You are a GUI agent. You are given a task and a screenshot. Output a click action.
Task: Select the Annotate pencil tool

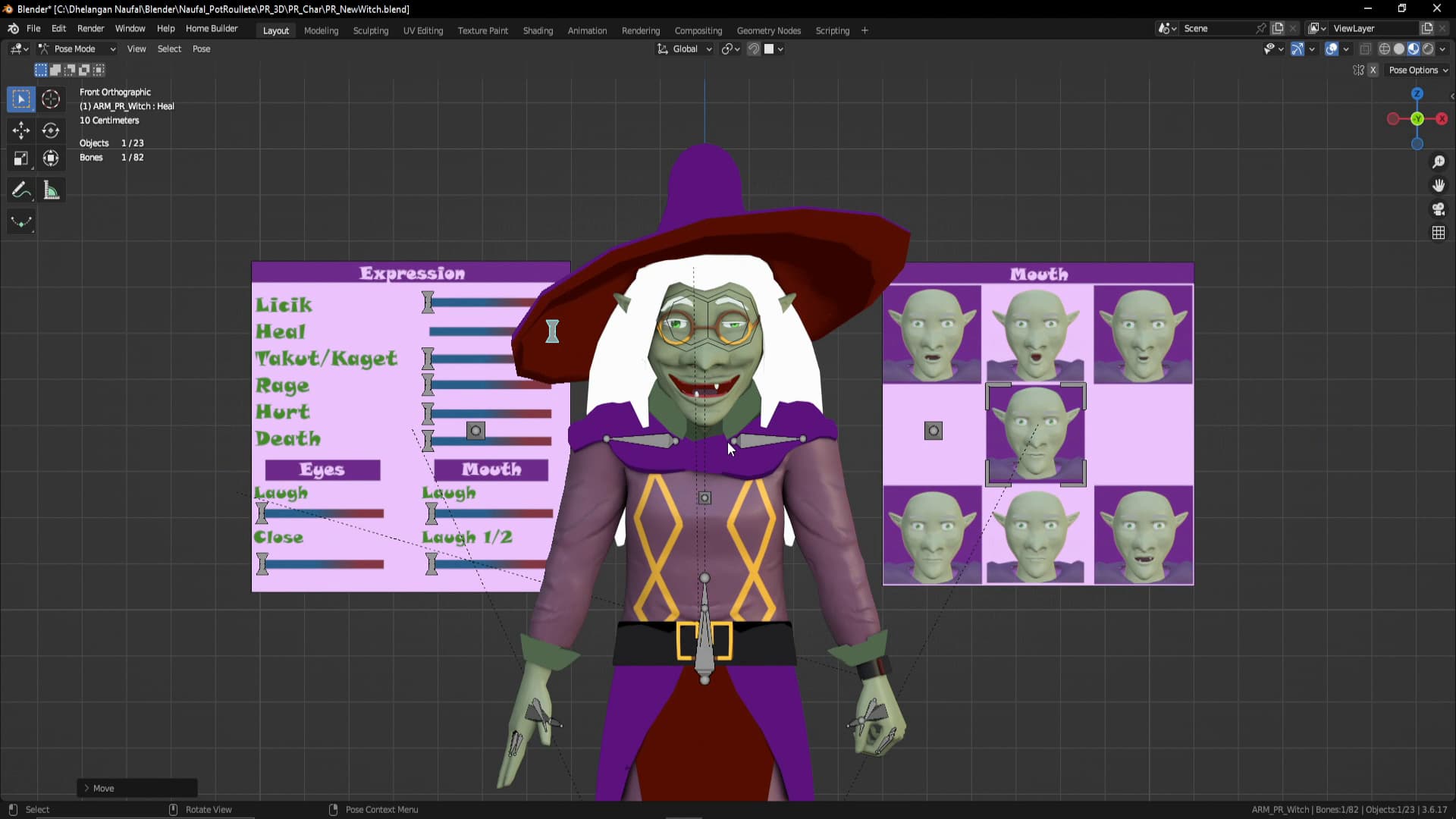[x=21, y=190]
